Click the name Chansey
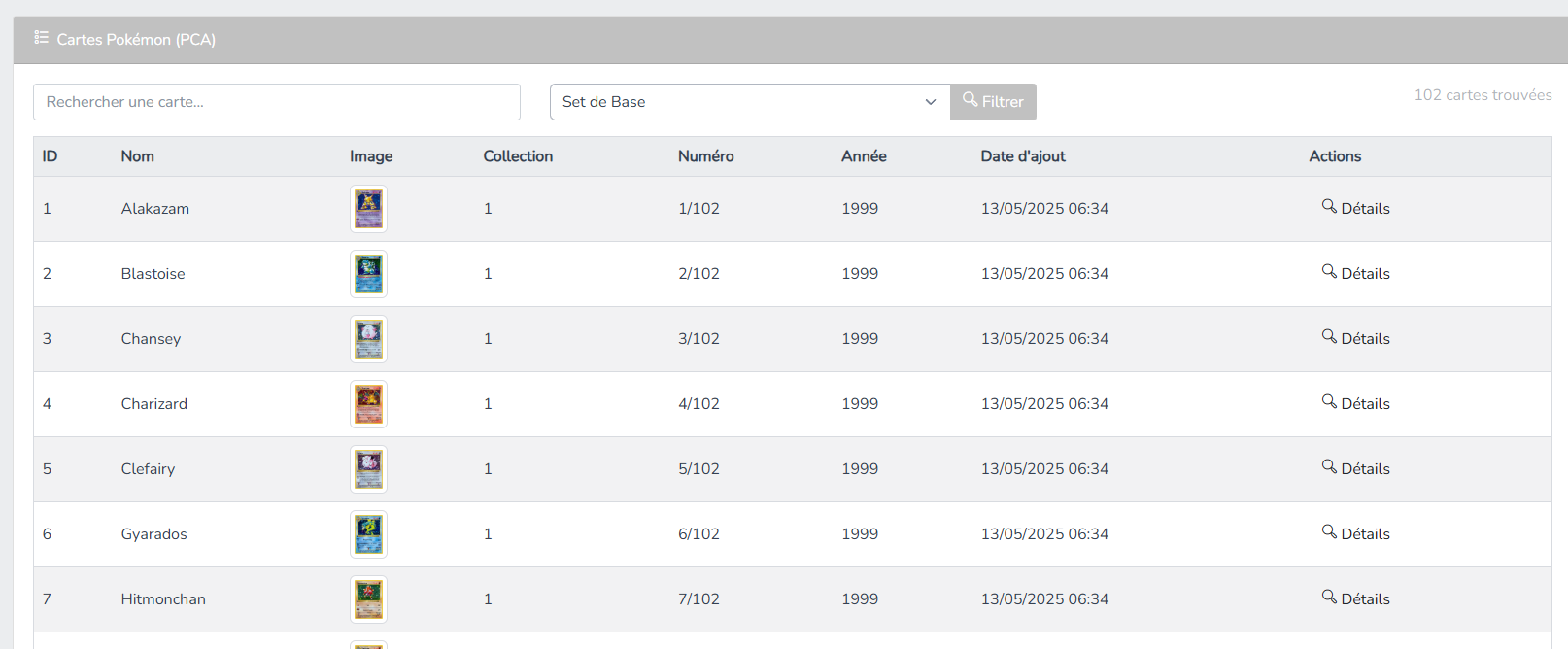This screenshot has width=1568, height=649. tap(151, 339)
